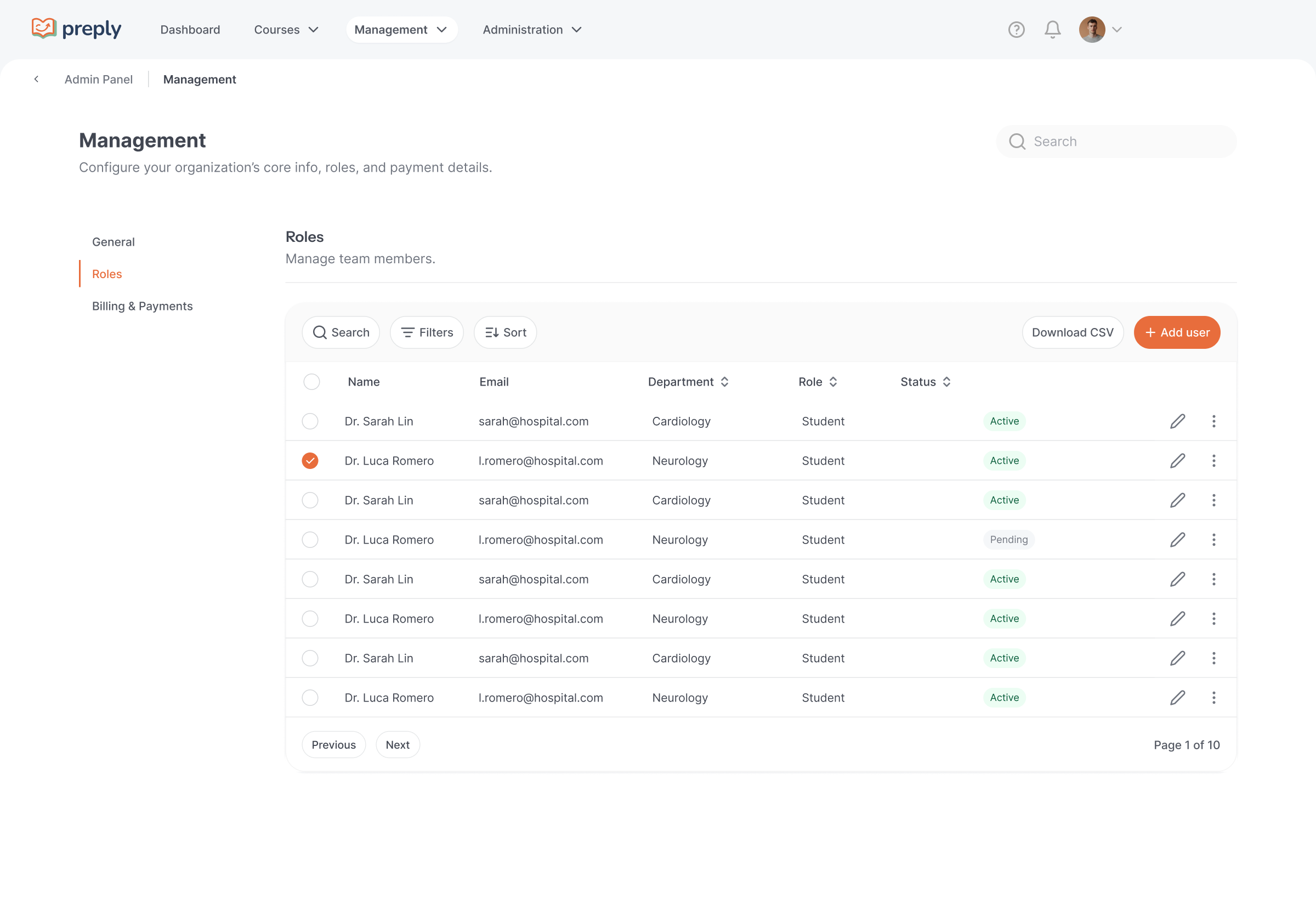This screenshot has height=905, width=1316.
Task: Click the Preply logo
Action: [x=77, y=29]
